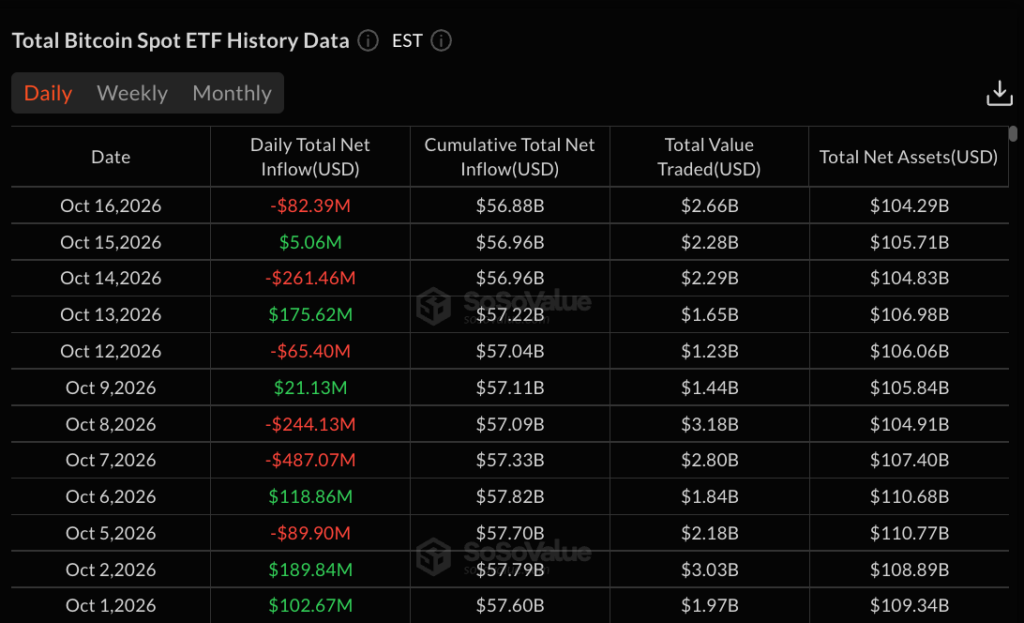The height and width of the screenshot is (623, 1024).
Task: Select the Oct 13,2026 date cell
Action: pos(111,315)
